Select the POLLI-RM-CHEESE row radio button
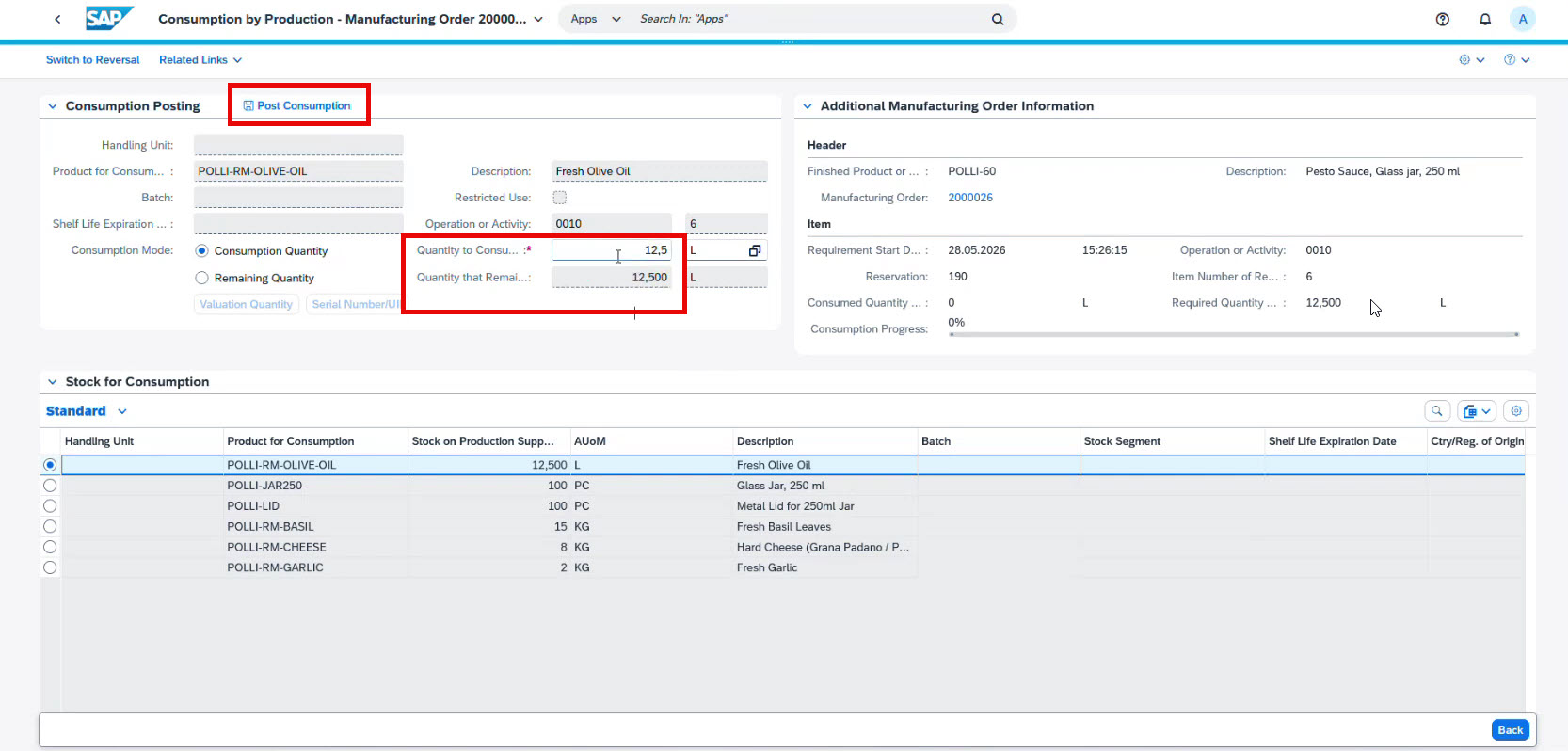 click(50, 547)
